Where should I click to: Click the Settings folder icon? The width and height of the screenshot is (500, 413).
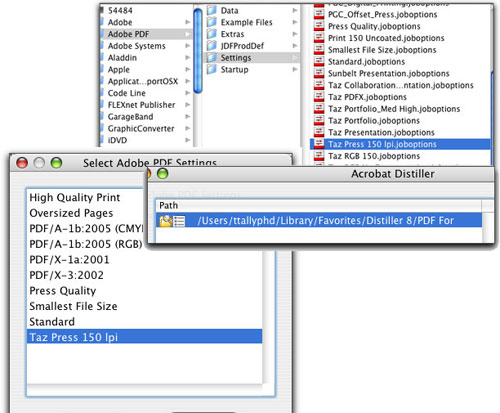pos(212,57)
